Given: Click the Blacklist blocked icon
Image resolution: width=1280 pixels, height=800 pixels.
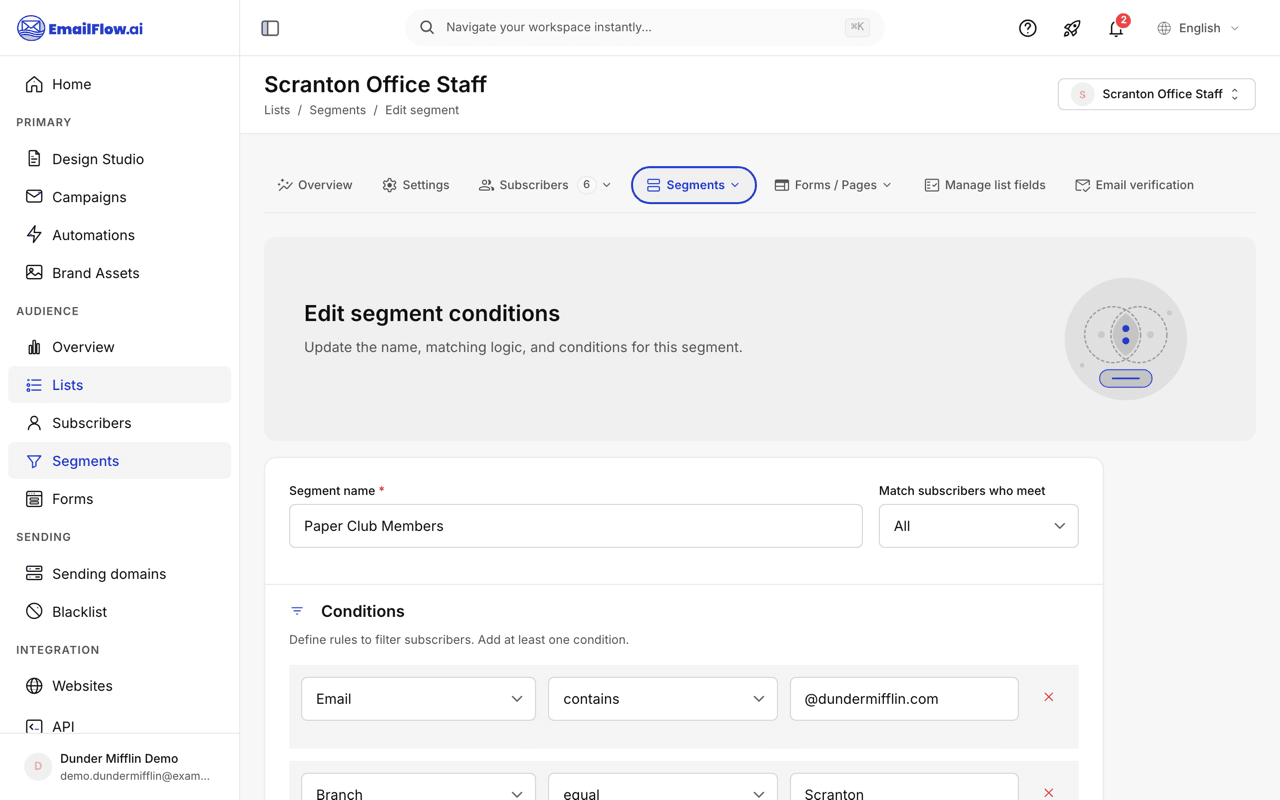Looking at the screenshot, I should [34, 612].
